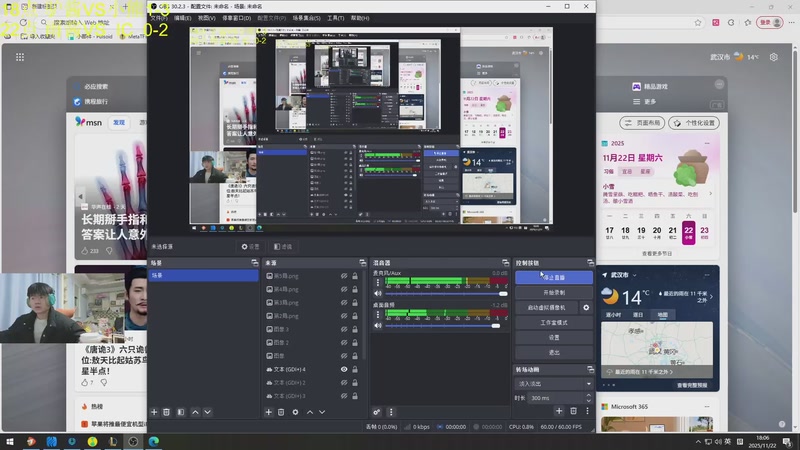Add a new source with plus icon
Screen dimensions: 800x450
(x=268, y=412)
